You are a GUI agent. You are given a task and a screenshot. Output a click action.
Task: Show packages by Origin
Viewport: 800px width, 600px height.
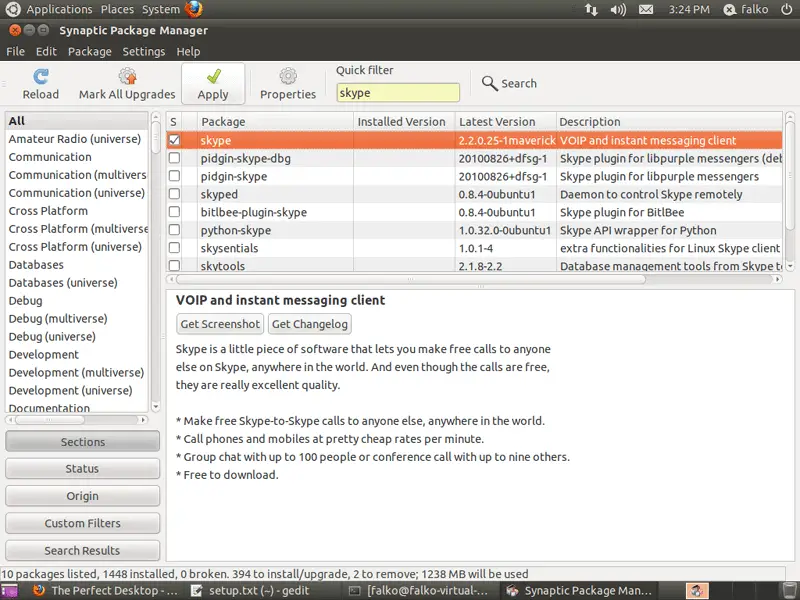83,496
